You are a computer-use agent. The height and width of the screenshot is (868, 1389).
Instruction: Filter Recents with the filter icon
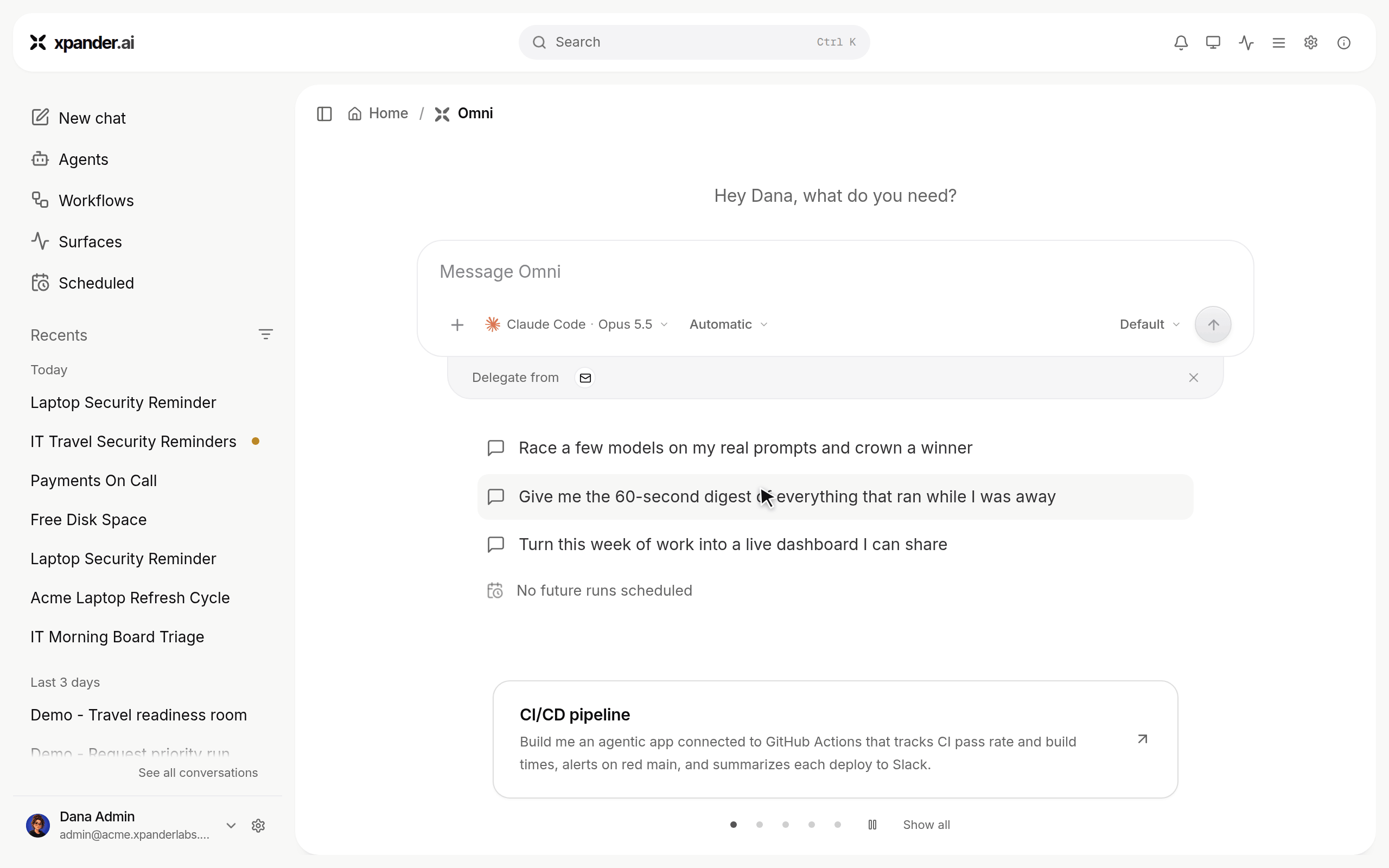pyautogui.click(x=265, y=334)
